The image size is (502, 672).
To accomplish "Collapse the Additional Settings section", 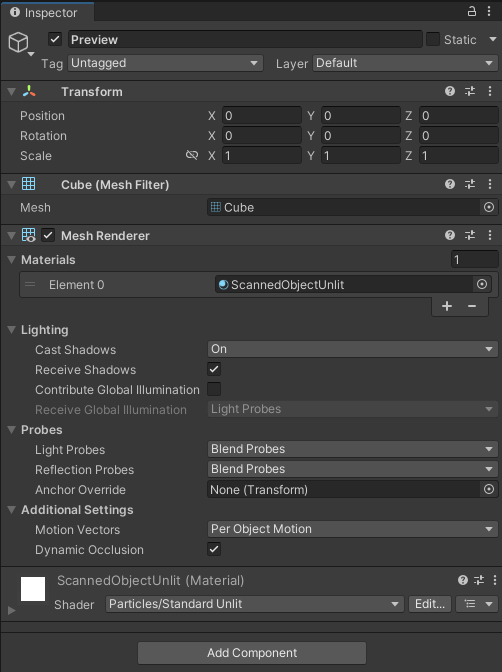I will pos(12,510).
